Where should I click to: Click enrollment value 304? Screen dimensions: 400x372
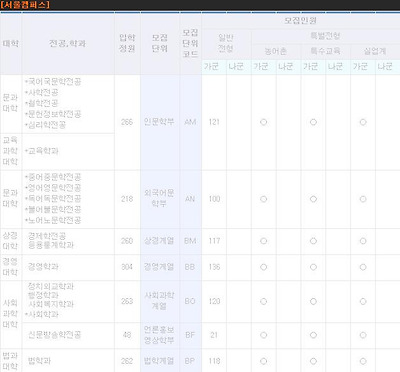(x=127, y=267)
